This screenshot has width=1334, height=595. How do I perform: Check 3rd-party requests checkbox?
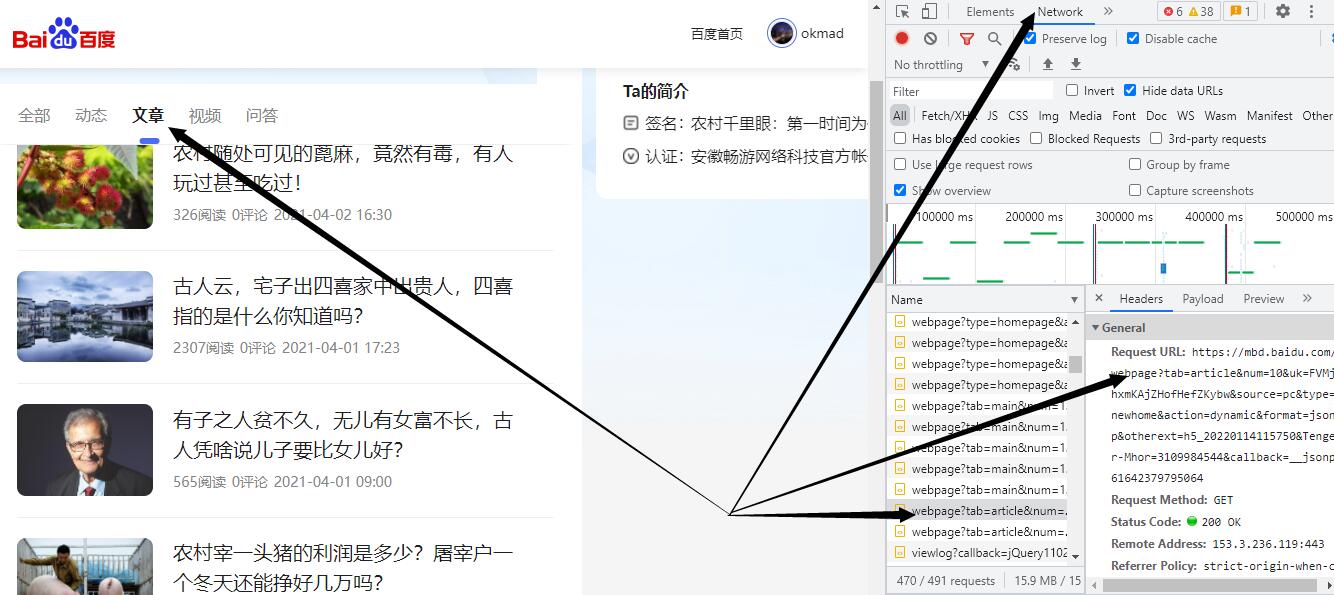tap(1156, 138)
